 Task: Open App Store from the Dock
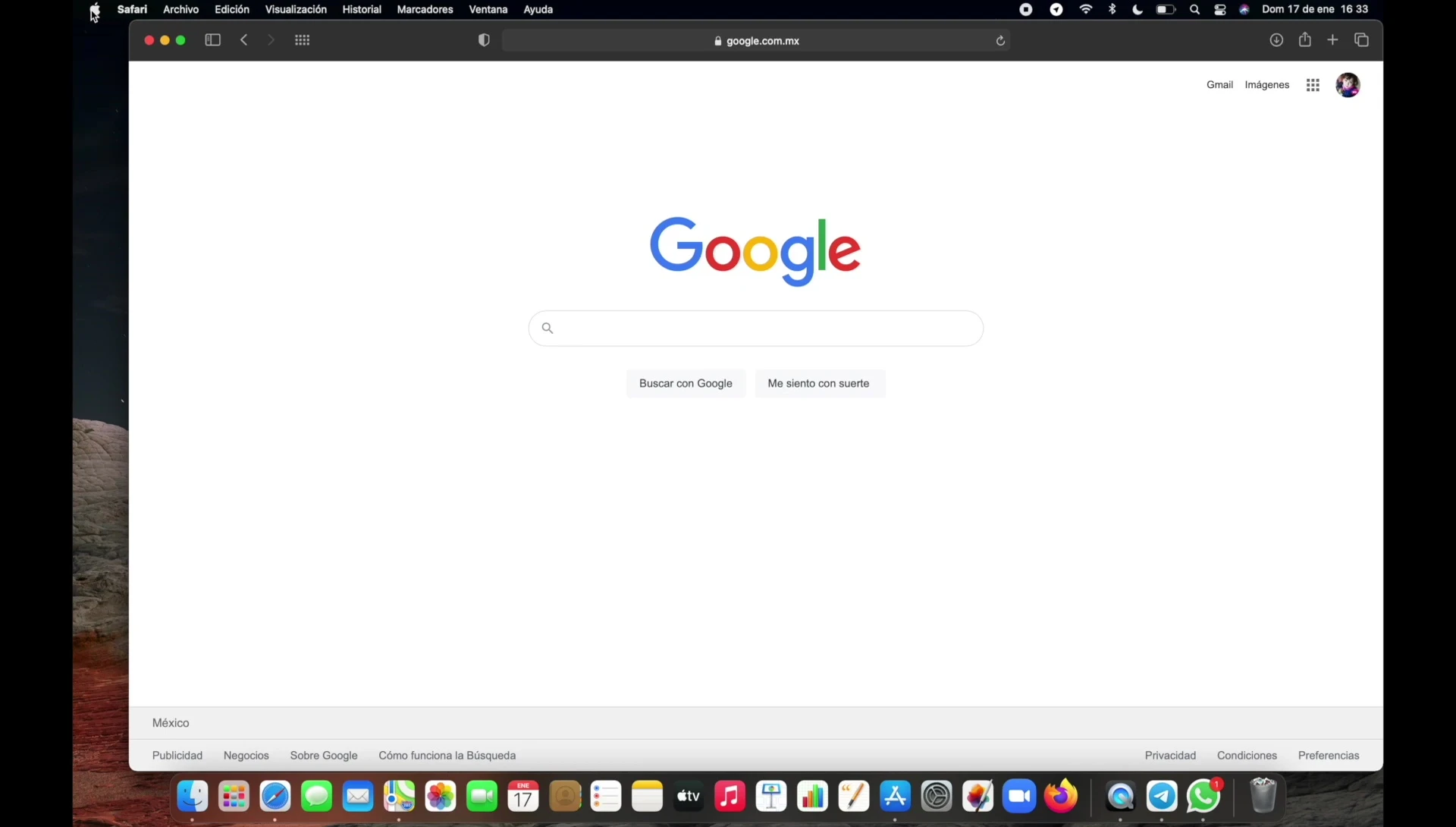[895, 797]
